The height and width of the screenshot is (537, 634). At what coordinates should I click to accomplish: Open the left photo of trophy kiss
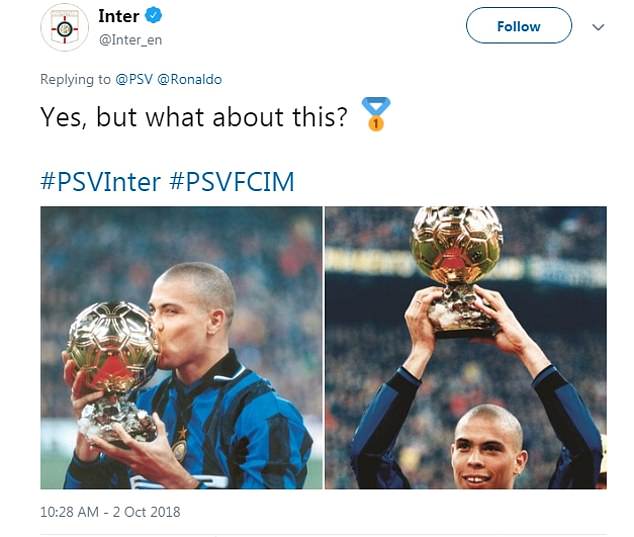click(181, 347)
